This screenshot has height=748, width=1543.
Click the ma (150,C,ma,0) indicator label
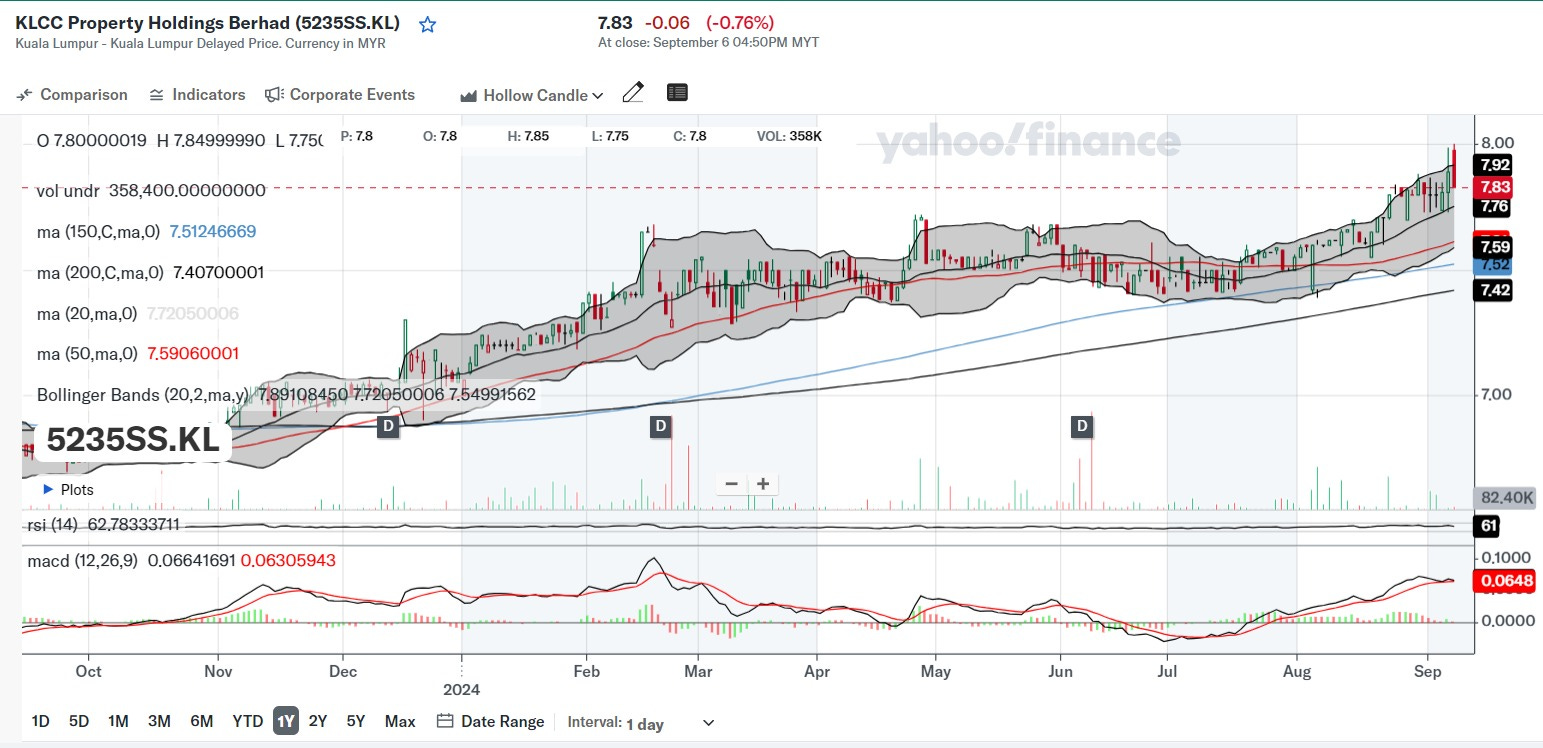98,231
